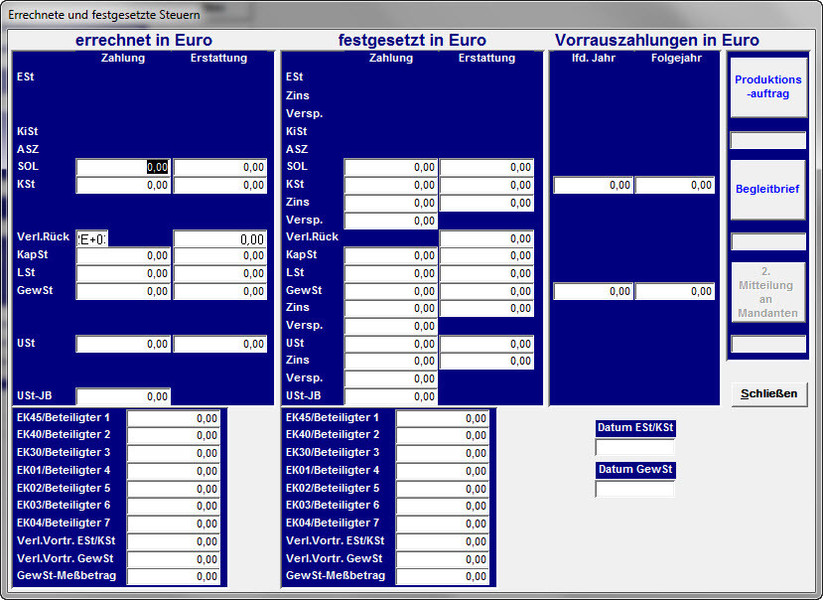Focus the errechnet LSt Erstattung field
The image size is (823, 600).
point(220,273)
